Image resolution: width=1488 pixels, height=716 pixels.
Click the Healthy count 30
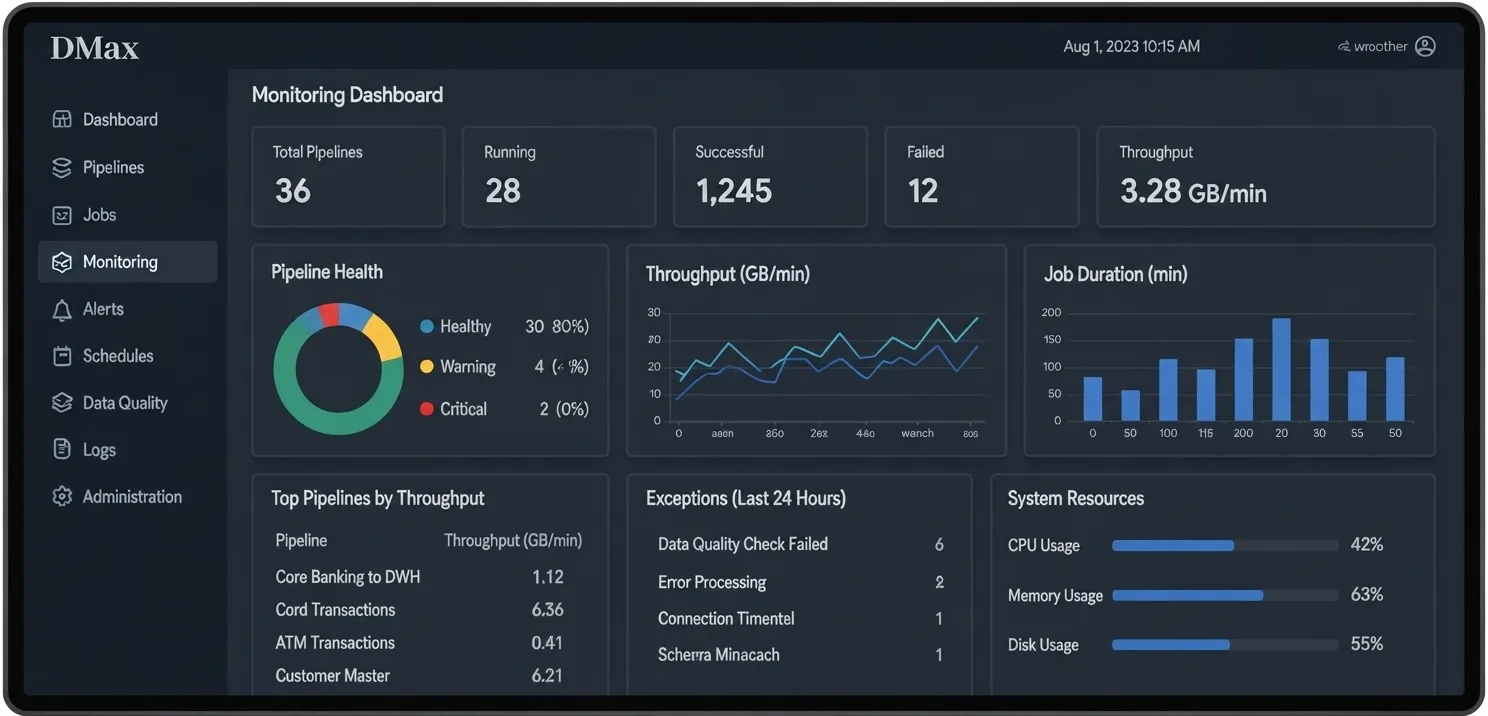coord(535,327)
